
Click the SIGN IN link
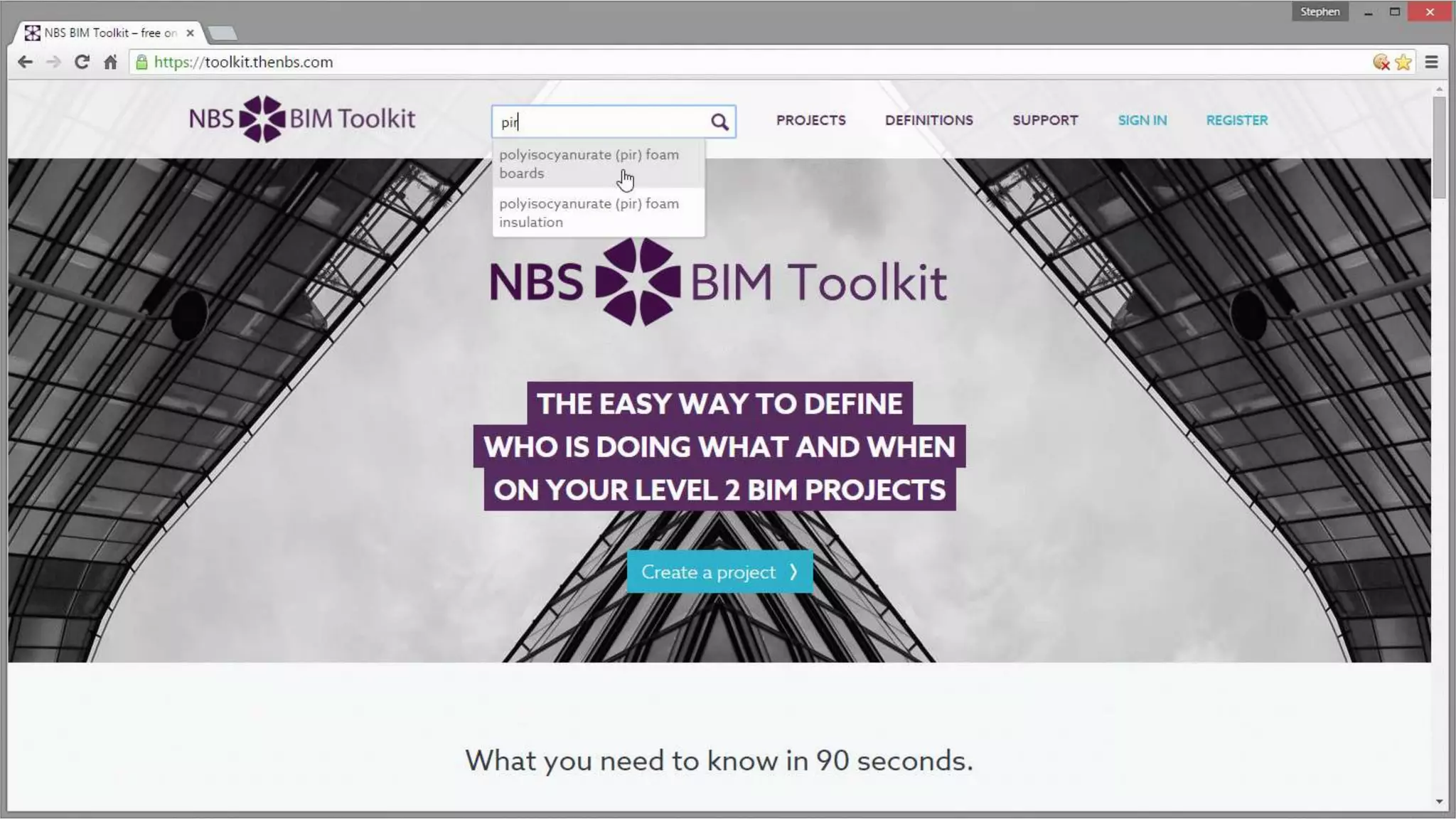1142,120
